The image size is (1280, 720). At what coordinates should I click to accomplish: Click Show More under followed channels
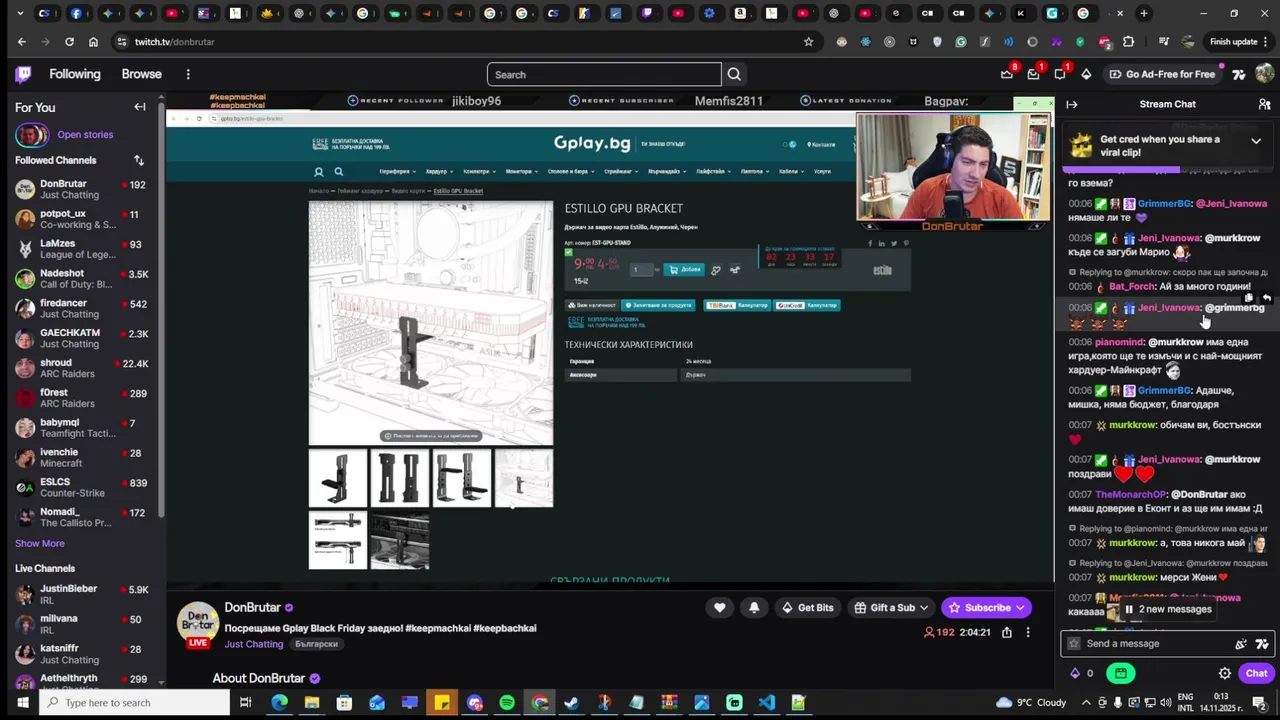coord(40,543)
